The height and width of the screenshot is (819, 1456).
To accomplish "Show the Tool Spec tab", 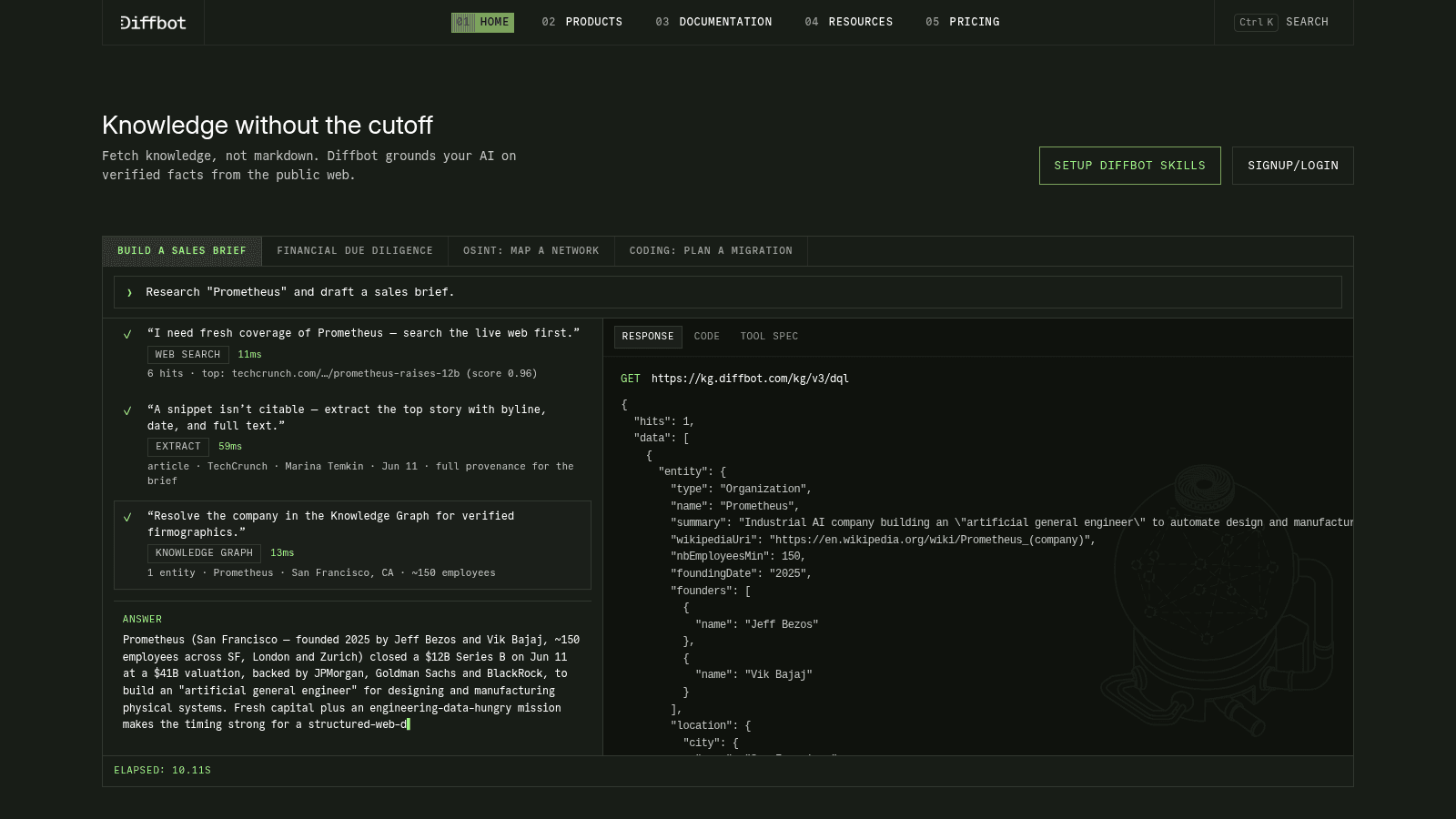I will (769, 337).
